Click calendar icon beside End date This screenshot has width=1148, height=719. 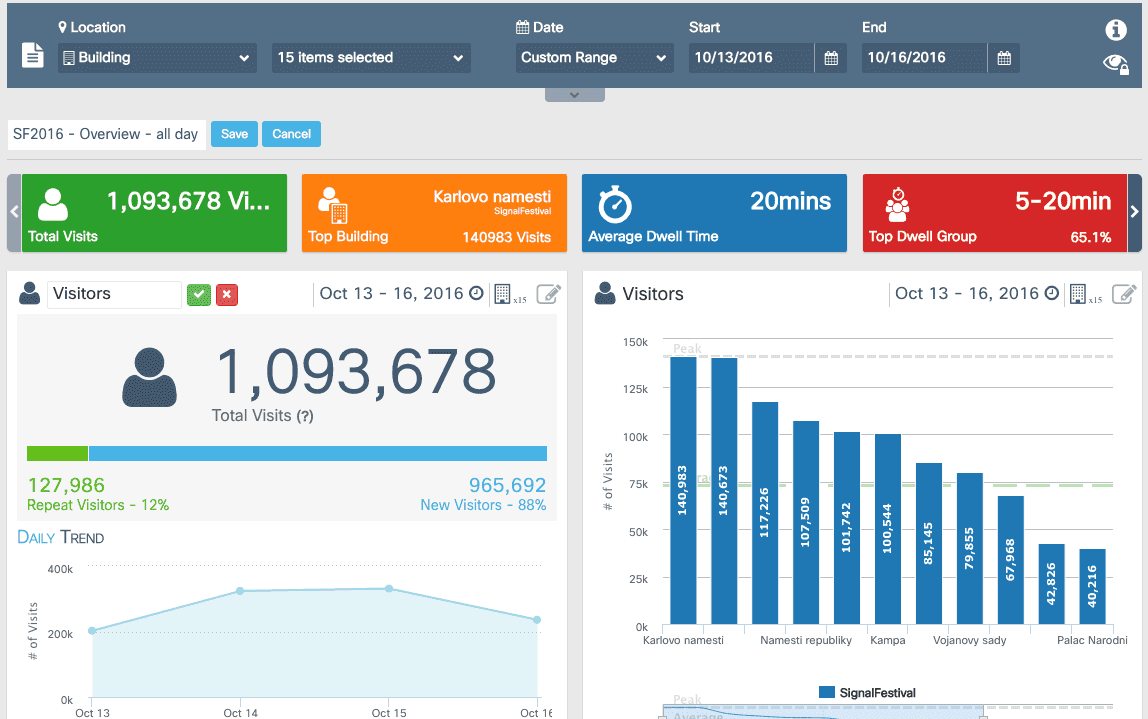pos(1004,58)
